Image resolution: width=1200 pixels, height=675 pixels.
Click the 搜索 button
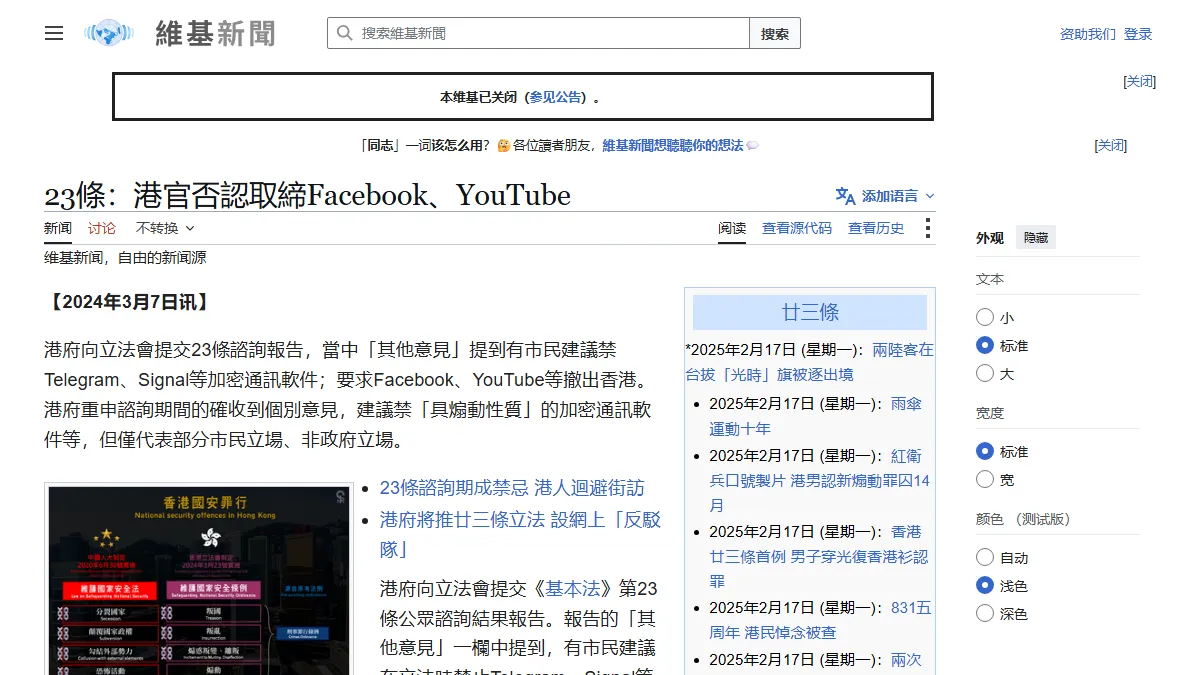pyautogui.click(x=775, y=33)
